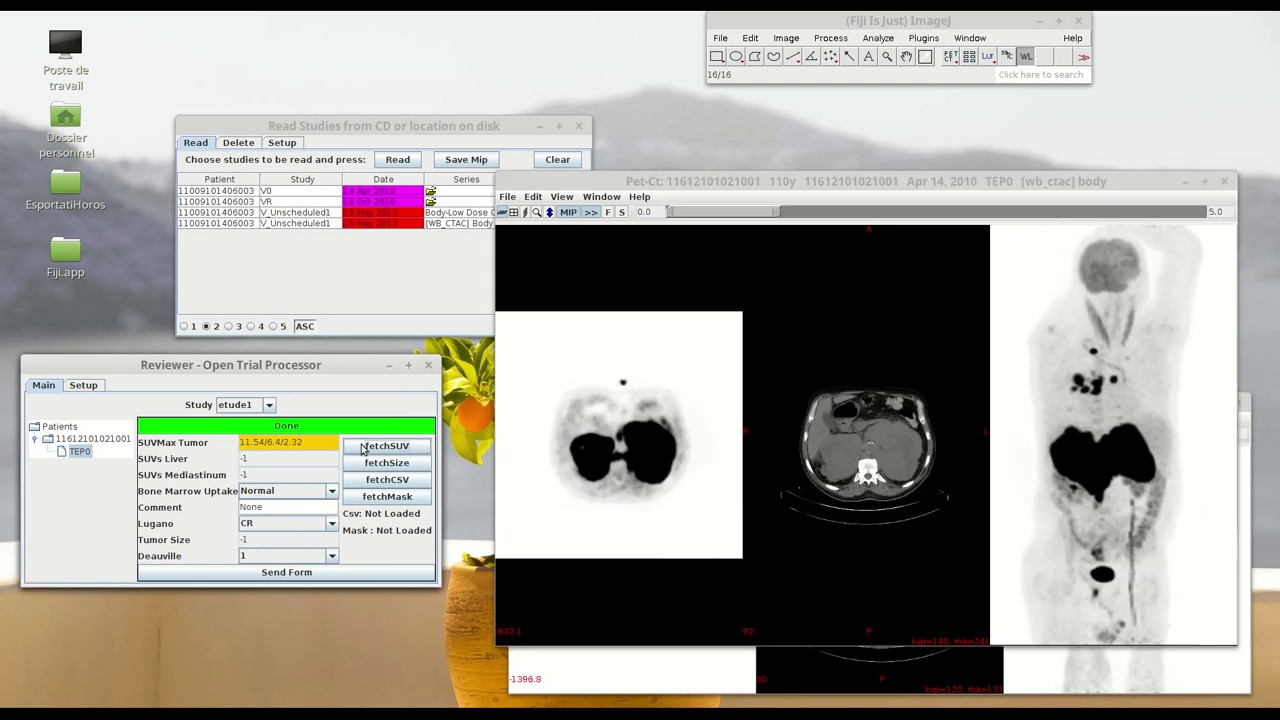
Task: Click the Pet-Ct brightness range slider
Action: (938, 212)
